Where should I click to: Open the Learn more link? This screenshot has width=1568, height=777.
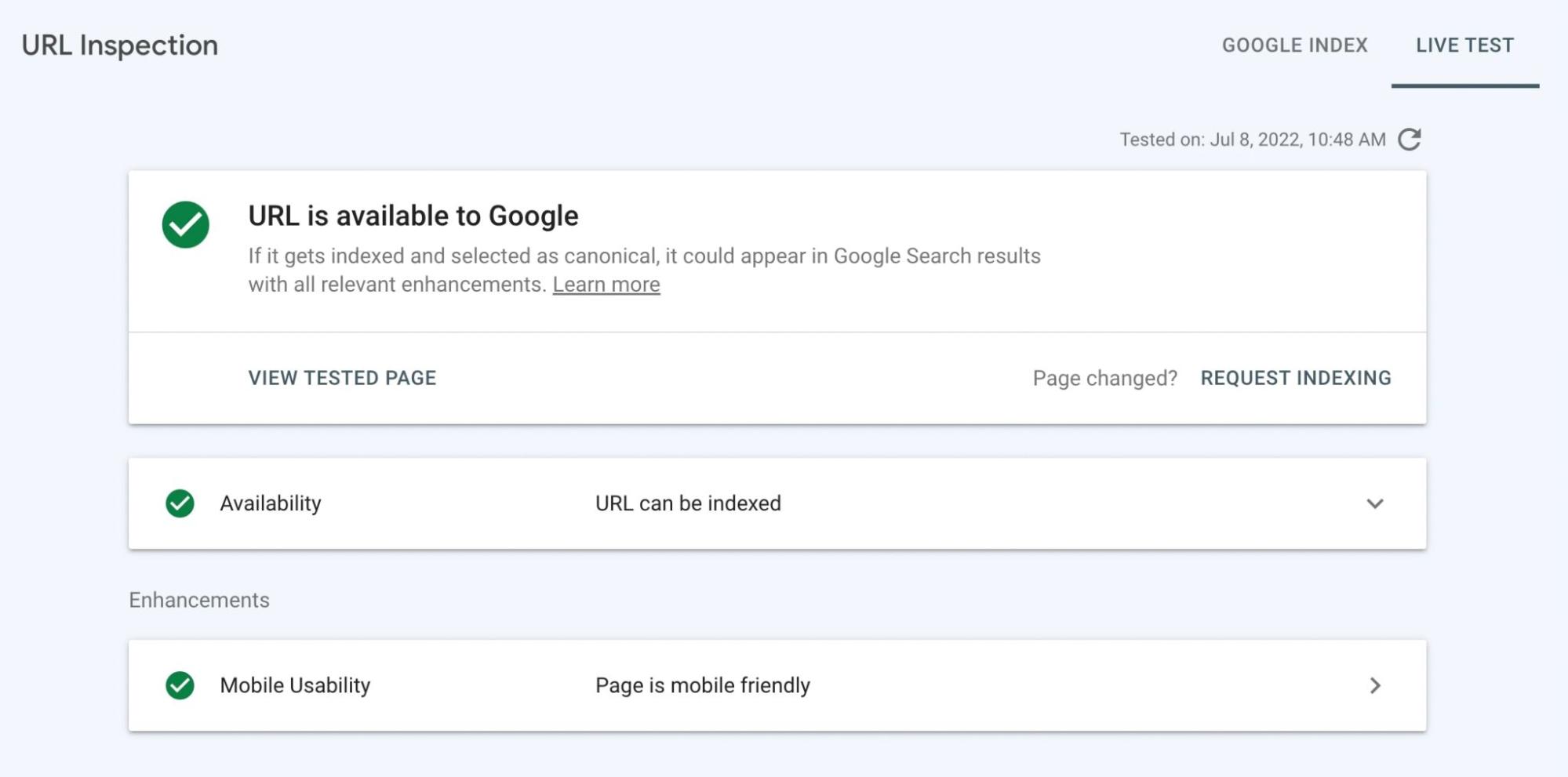tap(606, 284)
